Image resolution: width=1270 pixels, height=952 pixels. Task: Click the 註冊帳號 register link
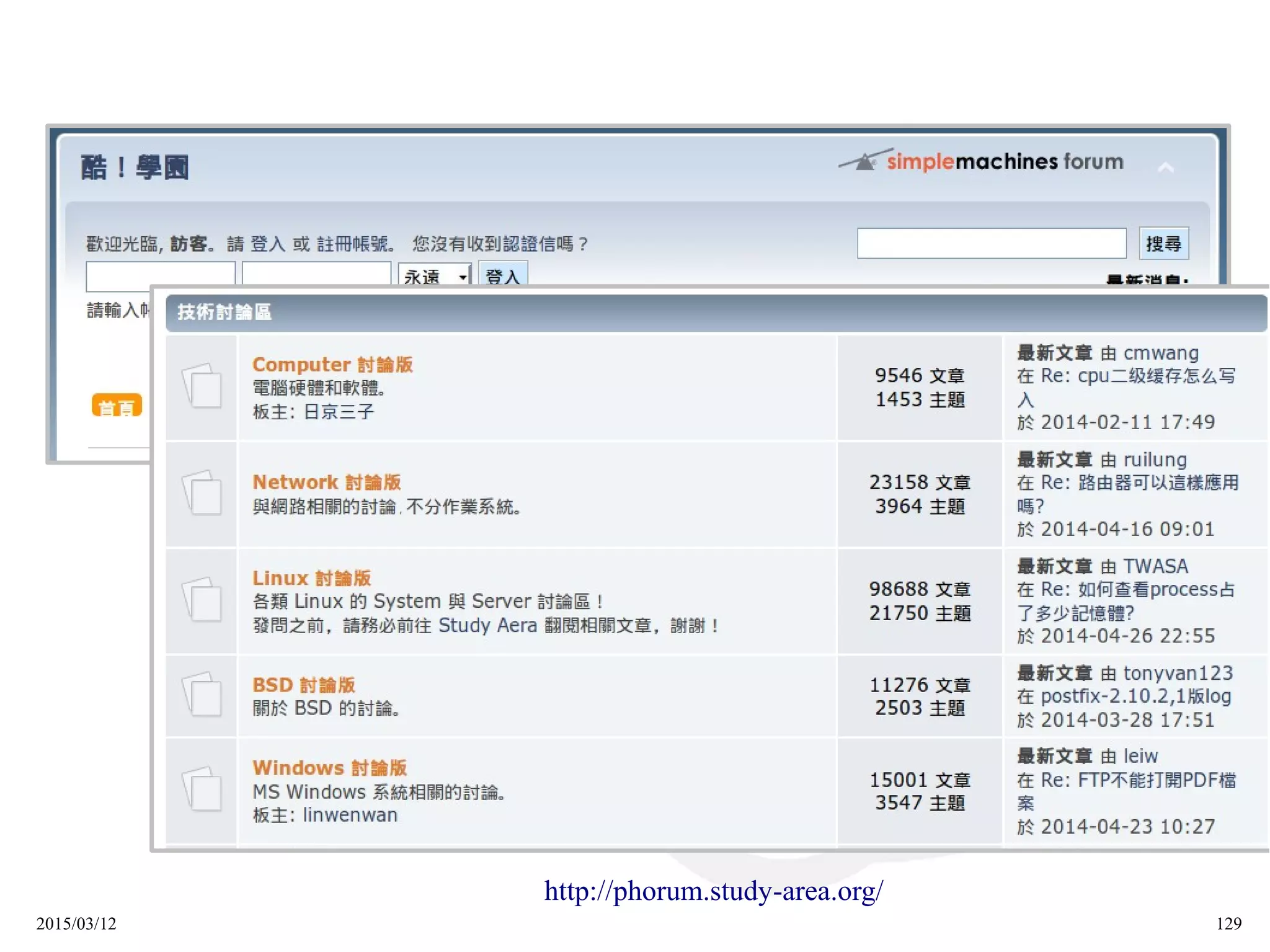(x=352, y=244)
